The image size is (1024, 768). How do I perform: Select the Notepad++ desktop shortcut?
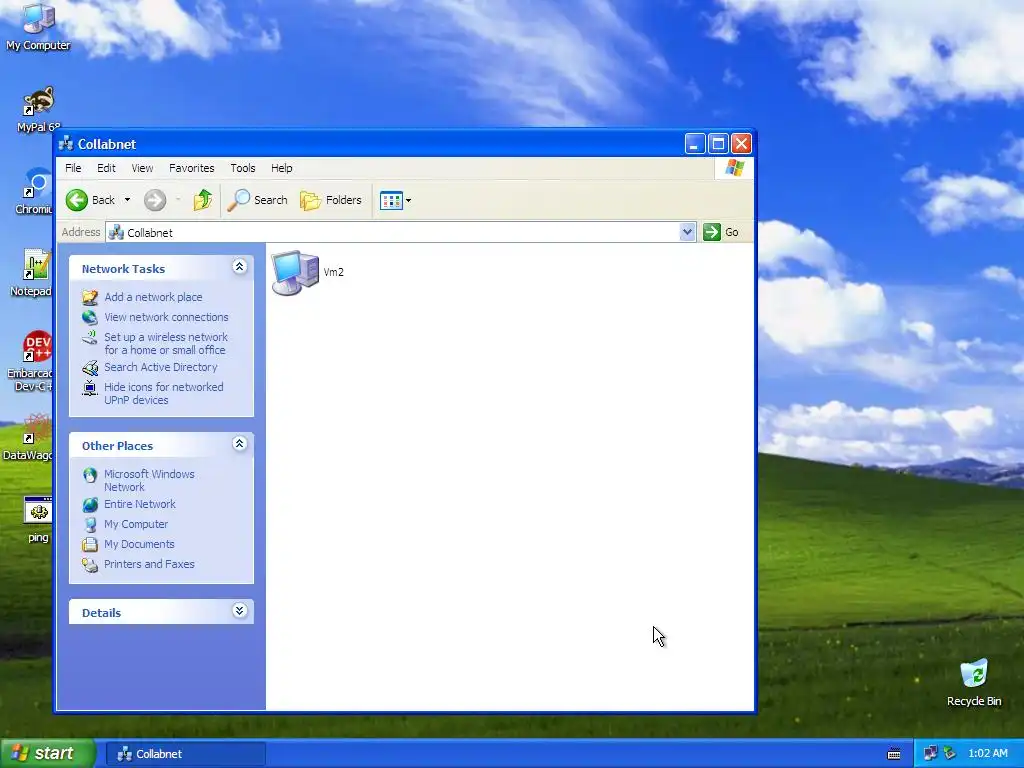pyautogui.click(x=31, y=273)
